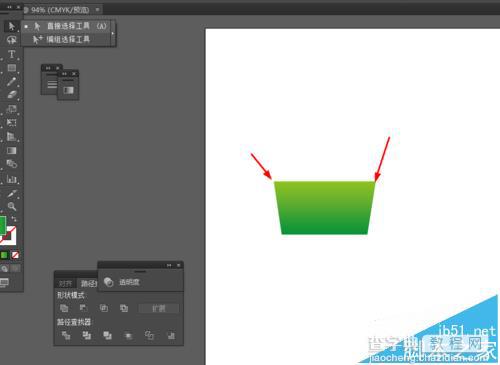Select the Lasso tool in toolbar
The image size is (500, 365).
(11, 40)
